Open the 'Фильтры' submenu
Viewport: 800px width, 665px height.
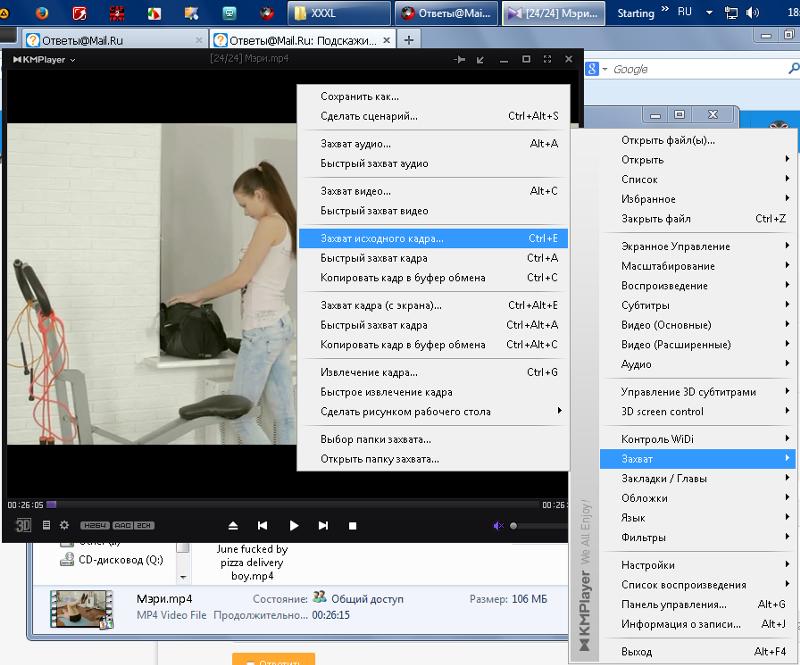pos(697,537)
